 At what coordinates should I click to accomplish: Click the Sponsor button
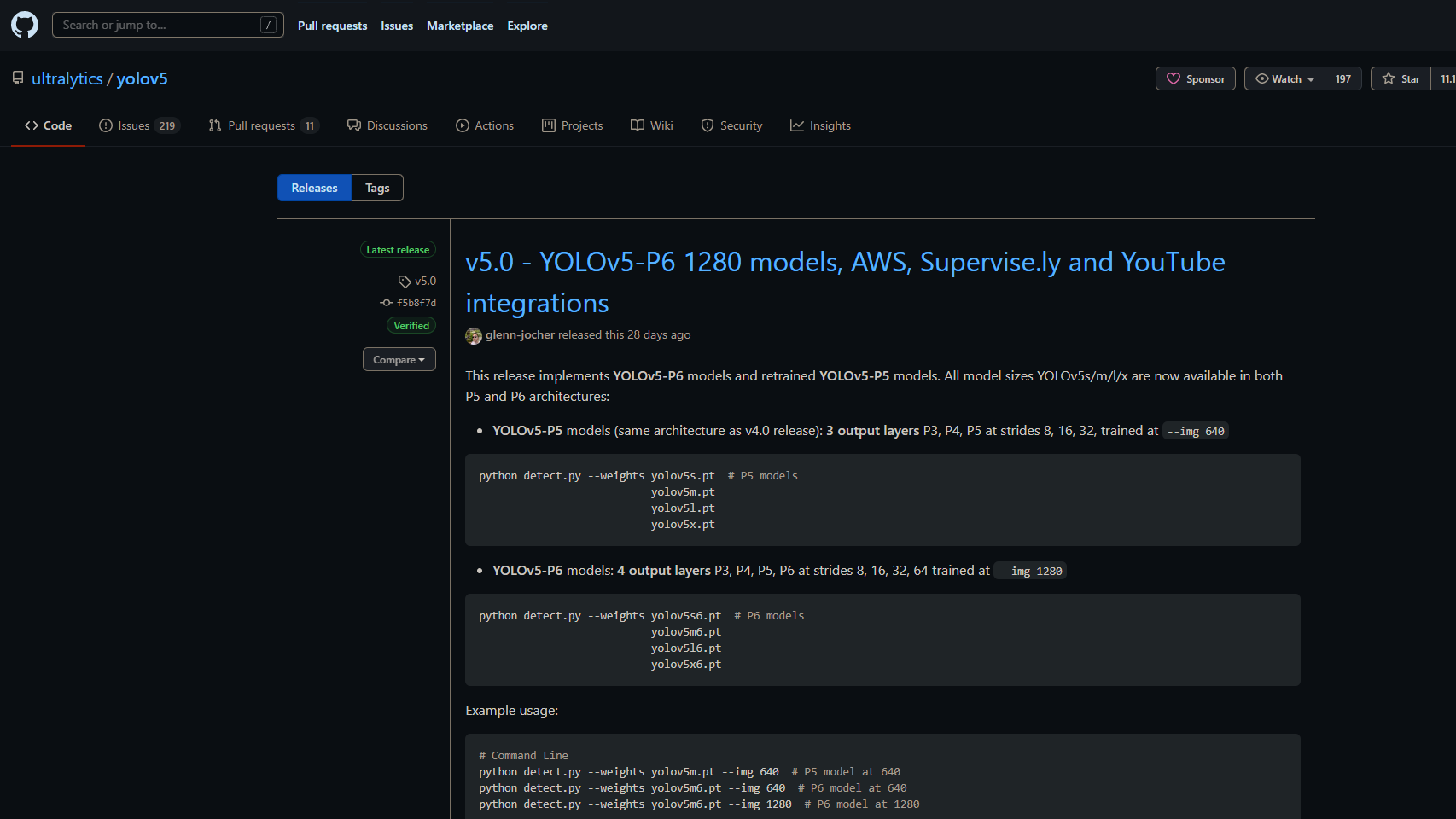(x=1195, y=78)
